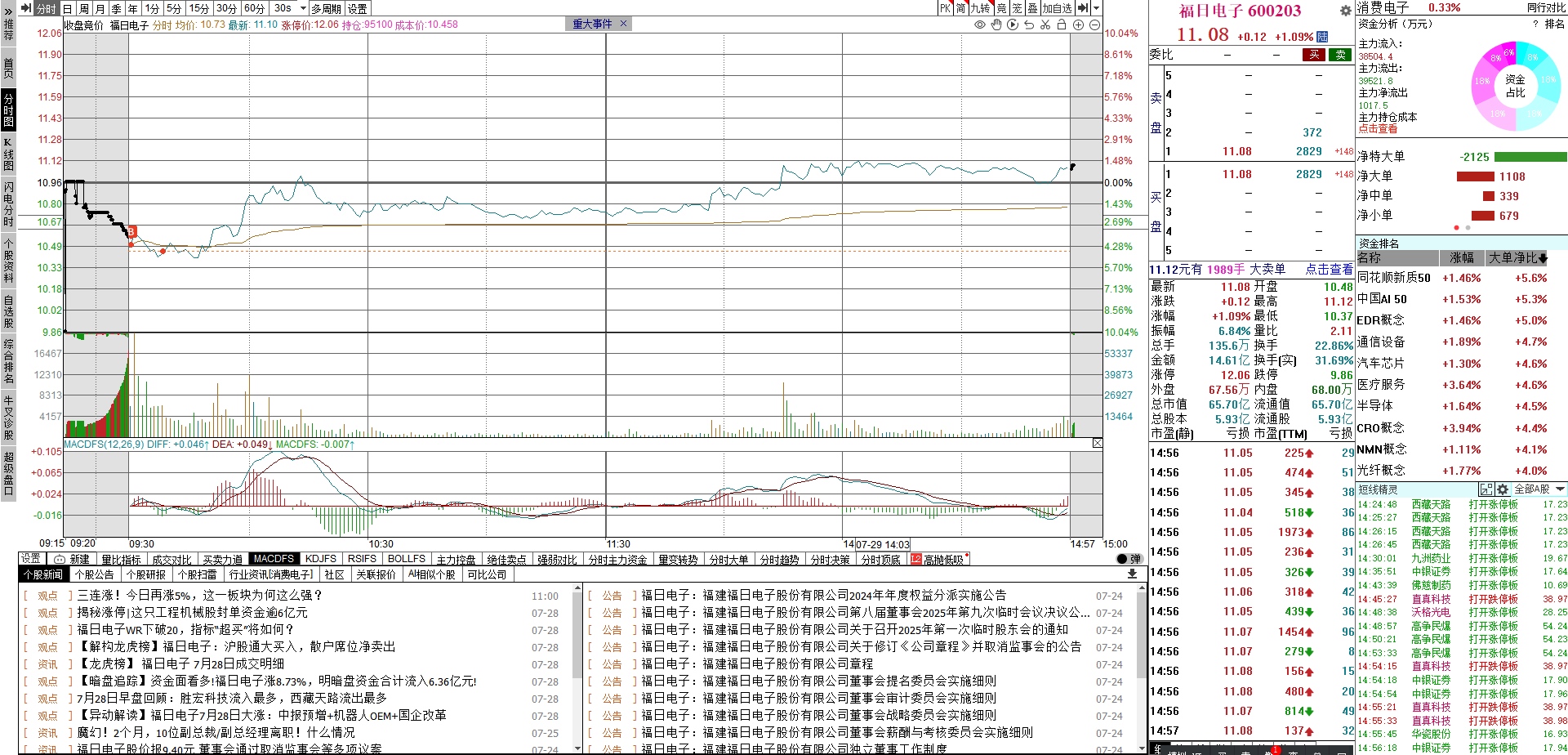Screen dimensions: 1568x755
Task: Click the gear icon in 短线精灵 header
Action: coord(1503,489)
